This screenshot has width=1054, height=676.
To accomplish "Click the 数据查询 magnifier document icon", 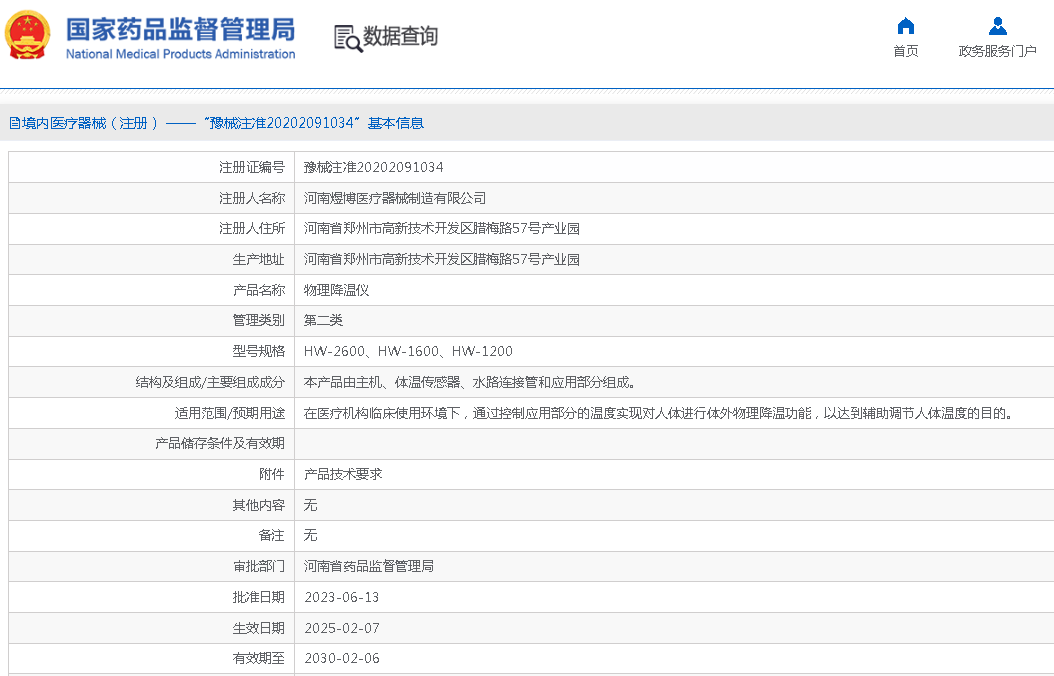I will [347, 38].
